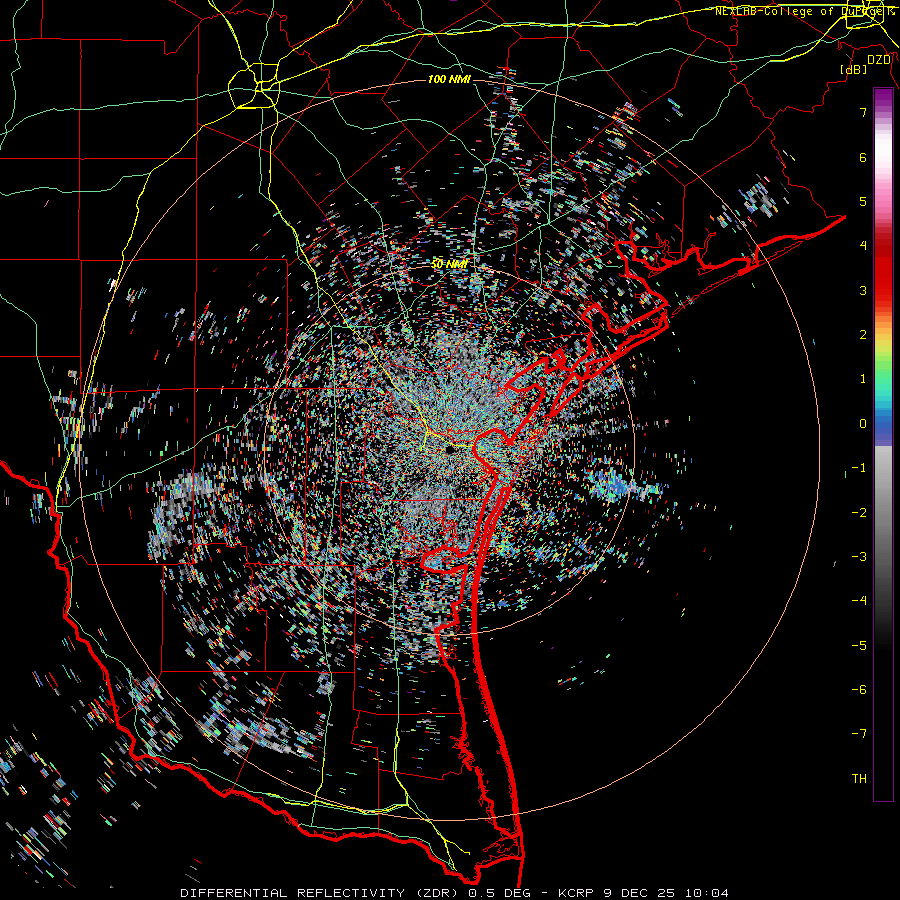The width and height of the screenshot is (900, 900).
Task: Click the "9 DEC 25" date in caption
Action: tap(639, 893)
